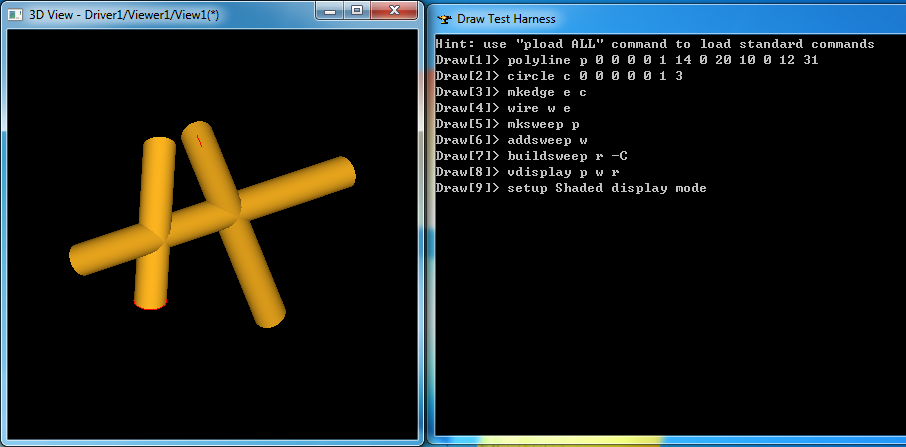
Task: Click the red circle at cylinder base
Action: [150, 305]
